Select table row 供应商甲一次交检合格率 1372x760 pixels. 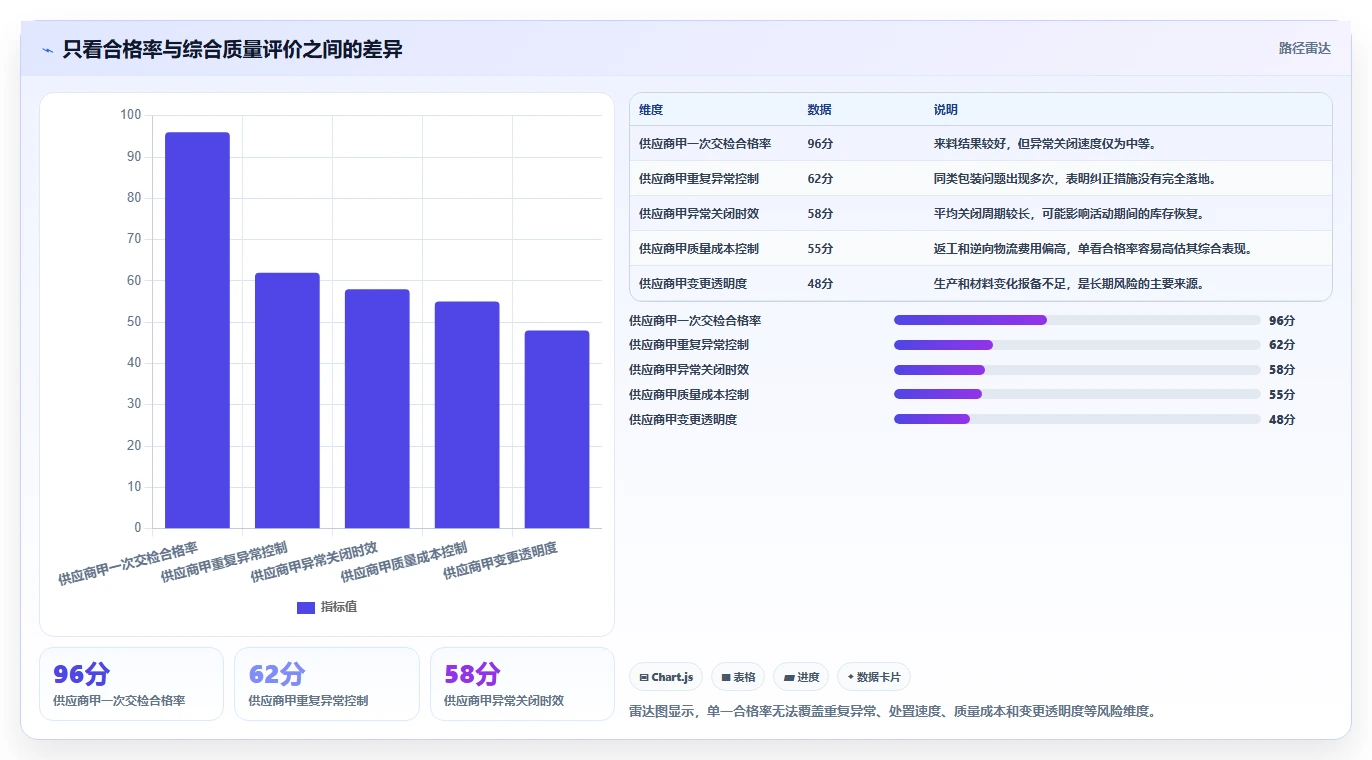(x=981, y=143)
